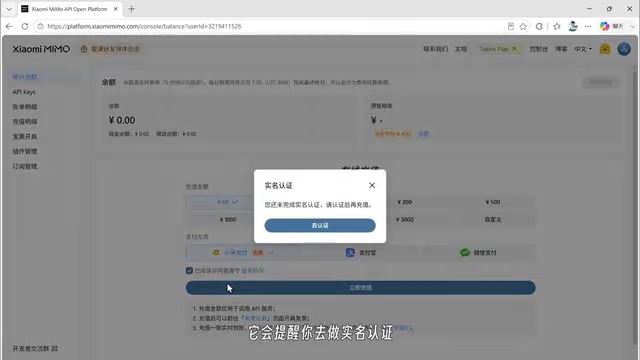Open the user avatar menu
640x360 pixels.
[624, 49]
